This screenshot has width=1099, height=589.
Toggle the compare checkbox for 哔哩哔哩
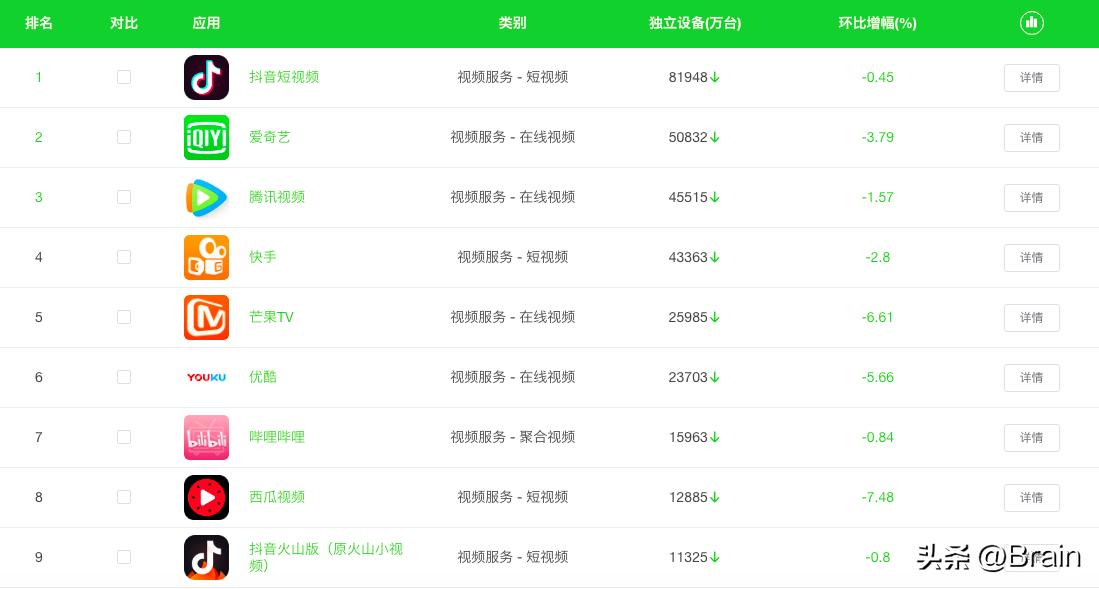[124, 437]
